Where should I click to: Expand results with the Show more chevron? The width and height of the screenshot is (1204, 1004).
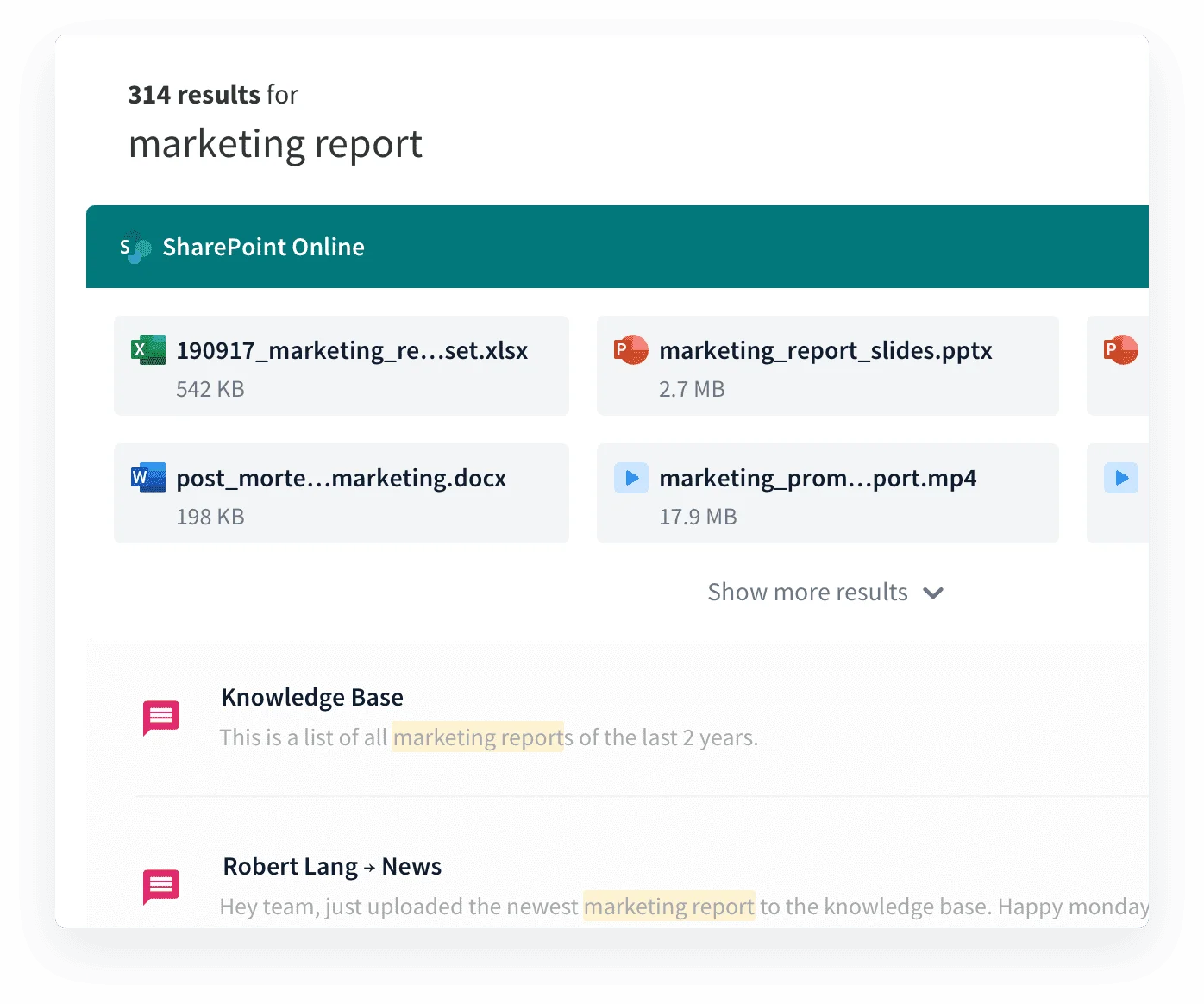[x=933, y=593]
